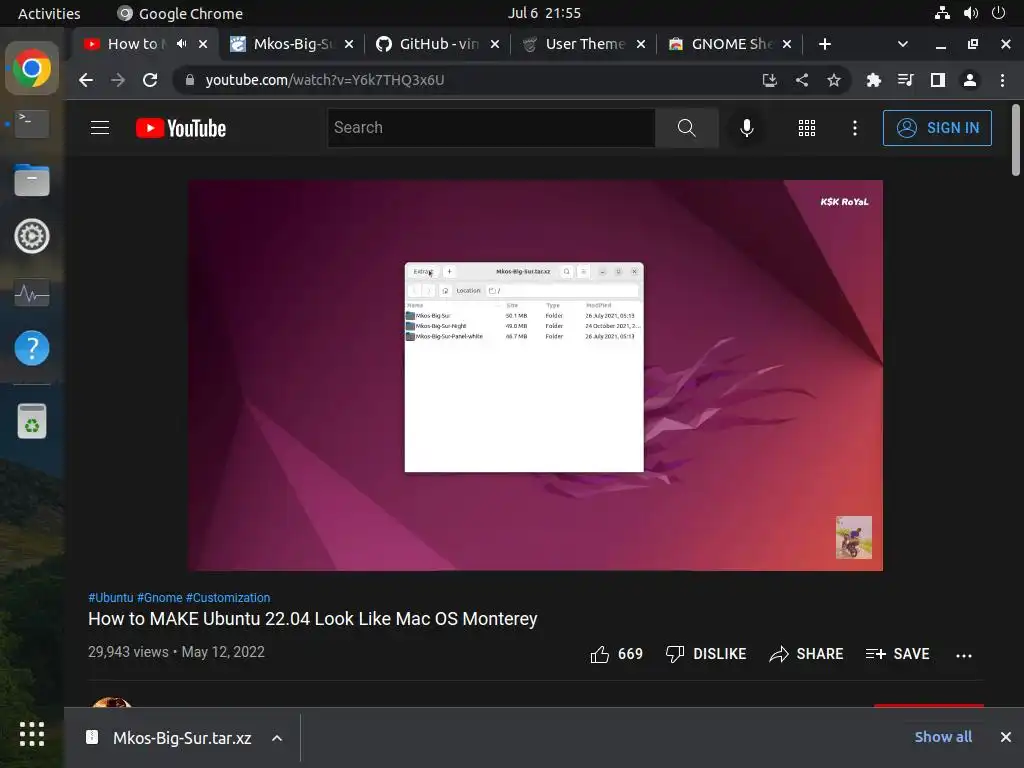Click the volume icon in the top bar

(970, 13)
